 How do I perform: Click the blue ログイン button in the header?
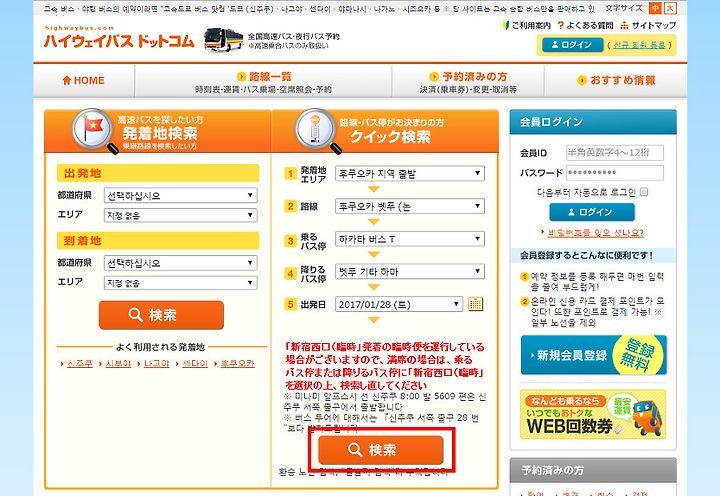point(572,45)
